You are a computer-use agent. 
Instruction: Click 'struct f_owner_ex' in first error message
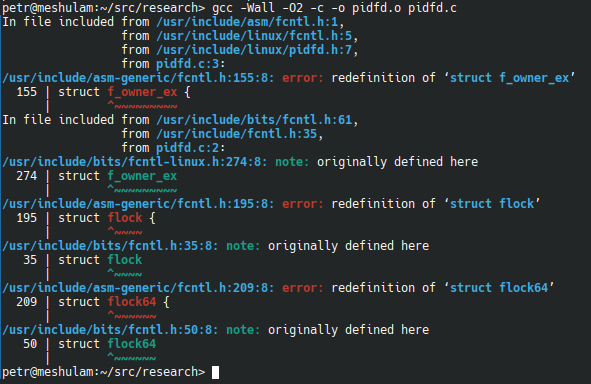(x=510, y=78)
